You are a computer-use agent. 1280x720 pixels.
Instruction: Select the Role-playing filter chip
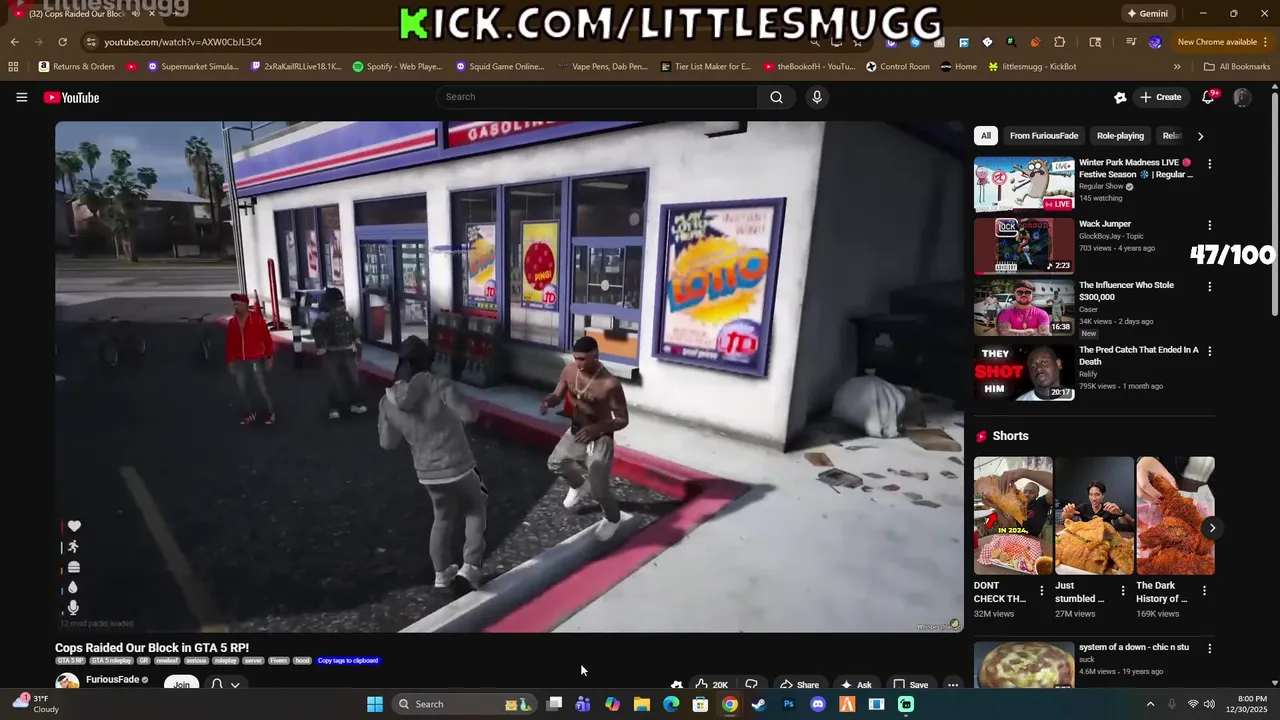pos(1120,136)
